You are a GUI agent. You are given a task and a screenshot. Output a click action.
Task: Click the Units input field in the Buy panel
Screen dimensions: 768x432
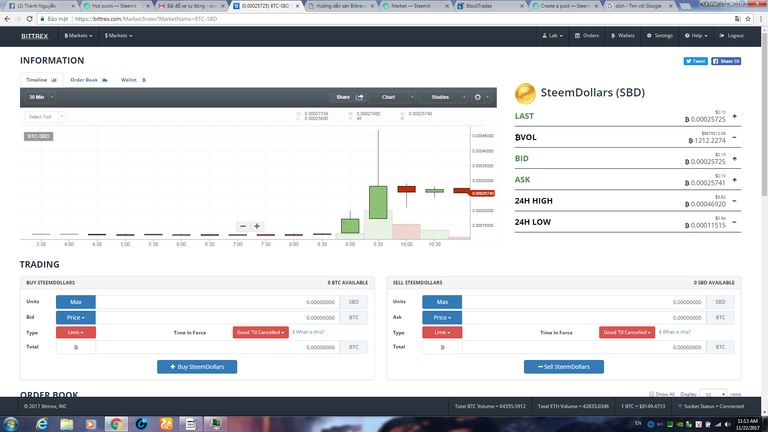tap(217, 302)
